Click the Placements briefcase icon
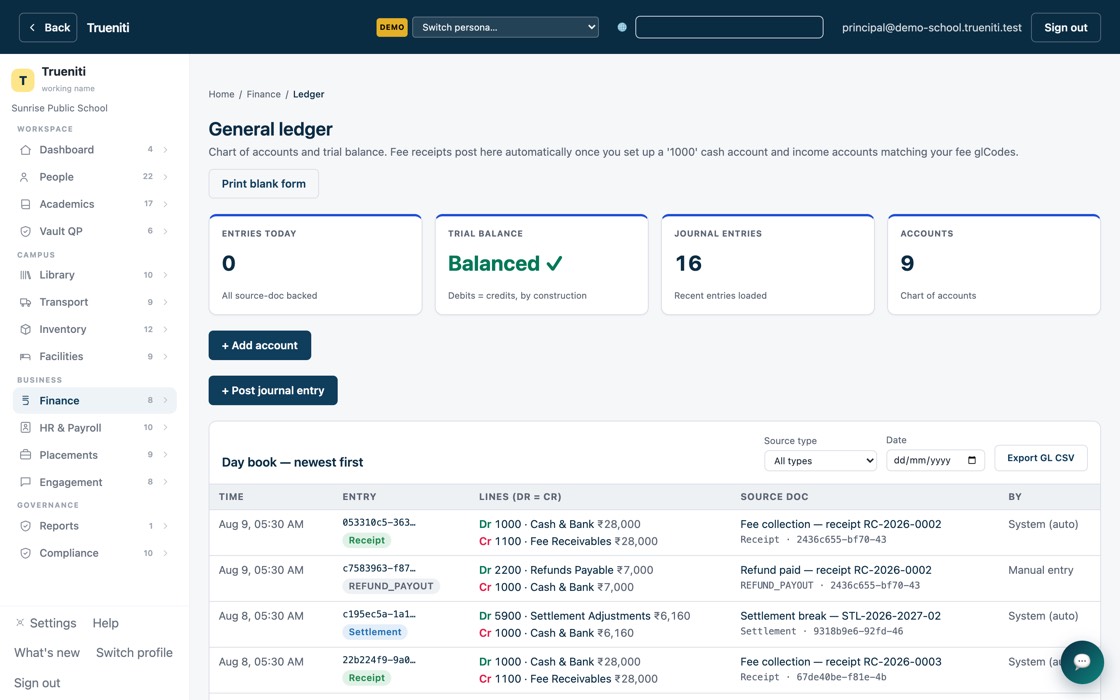Viewport: 1120px width, 700px height. tap(25, 455)
